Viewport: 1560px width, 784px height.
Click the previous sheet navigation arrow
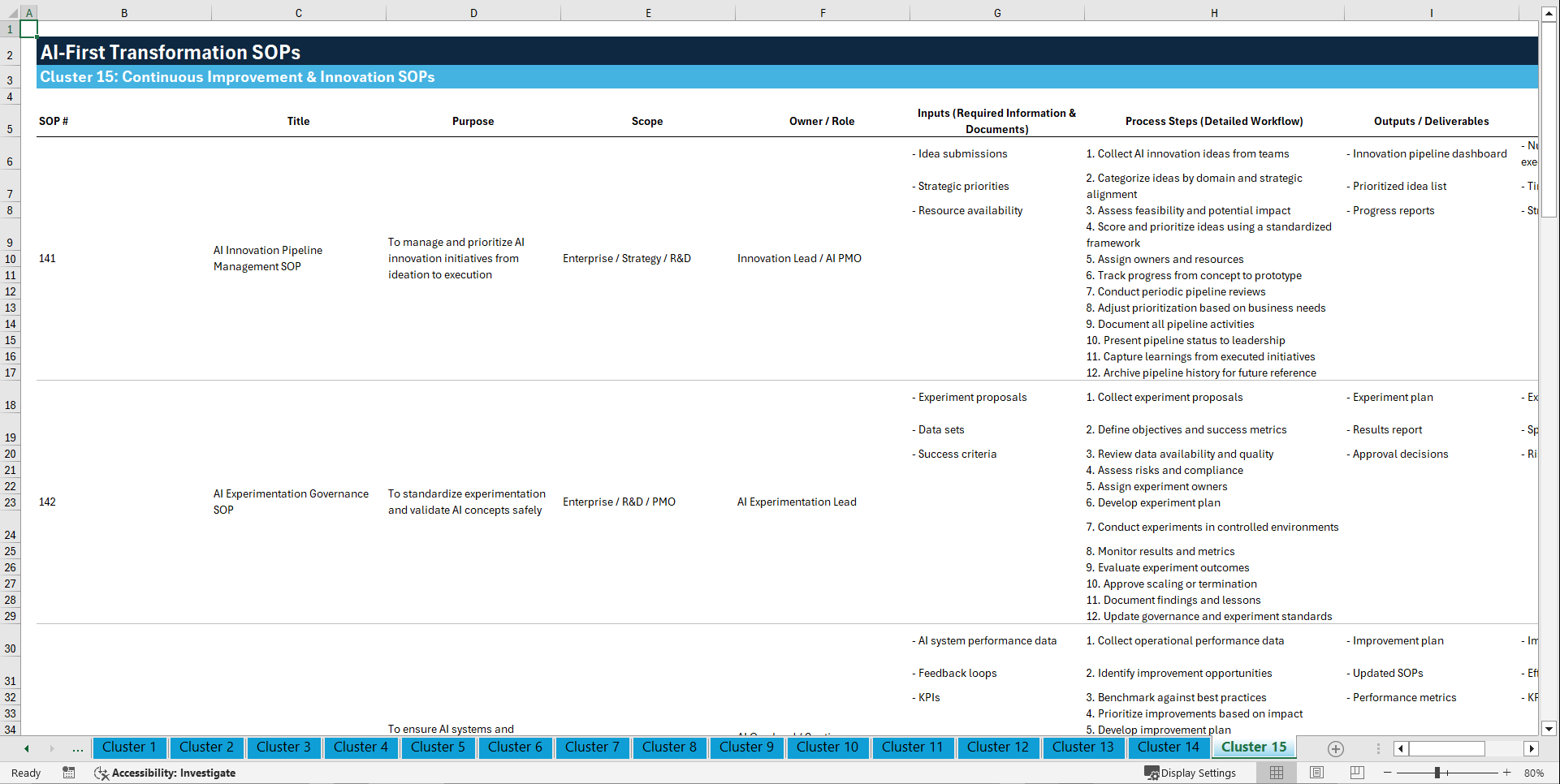[25, 748]
